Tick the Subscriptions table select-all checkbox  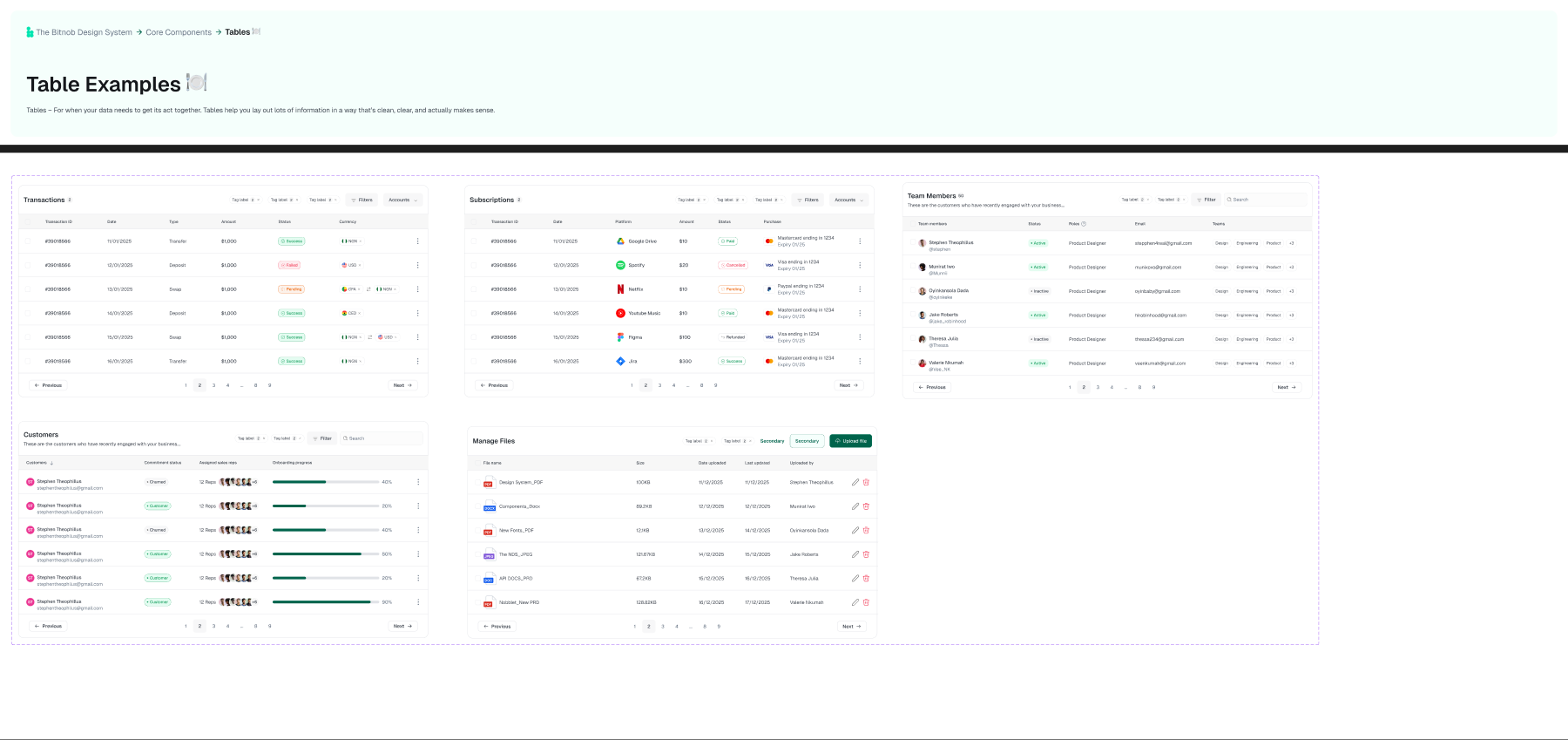pos(474,221)
